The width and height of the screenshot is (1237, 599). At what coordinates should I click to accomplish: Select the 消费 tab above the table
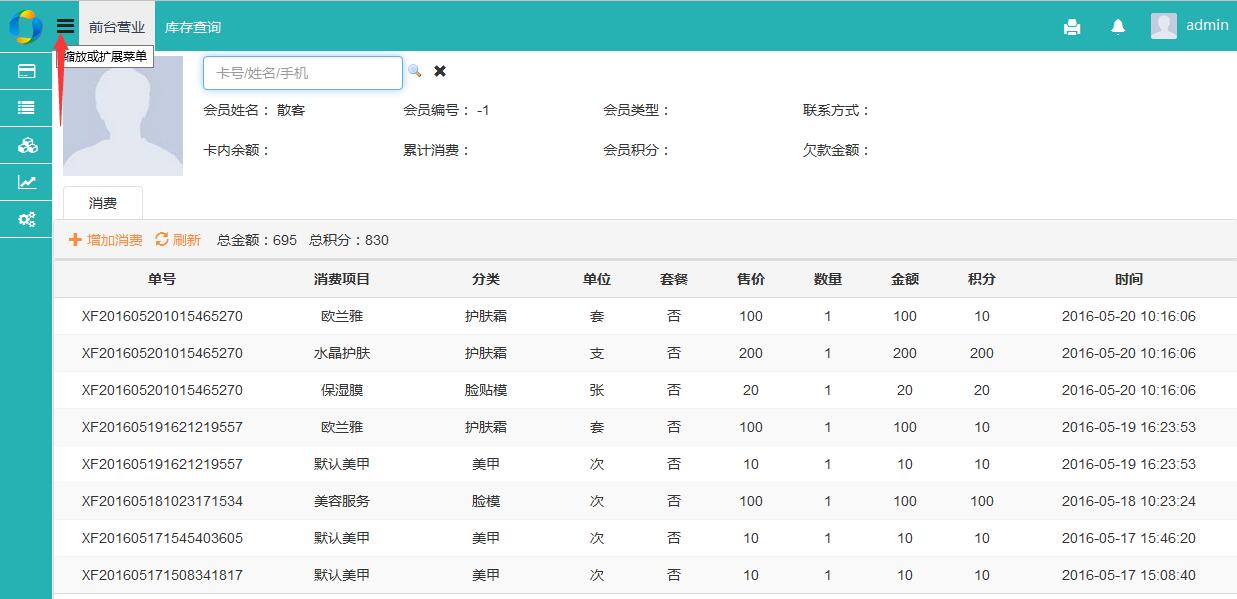(103, 202)
